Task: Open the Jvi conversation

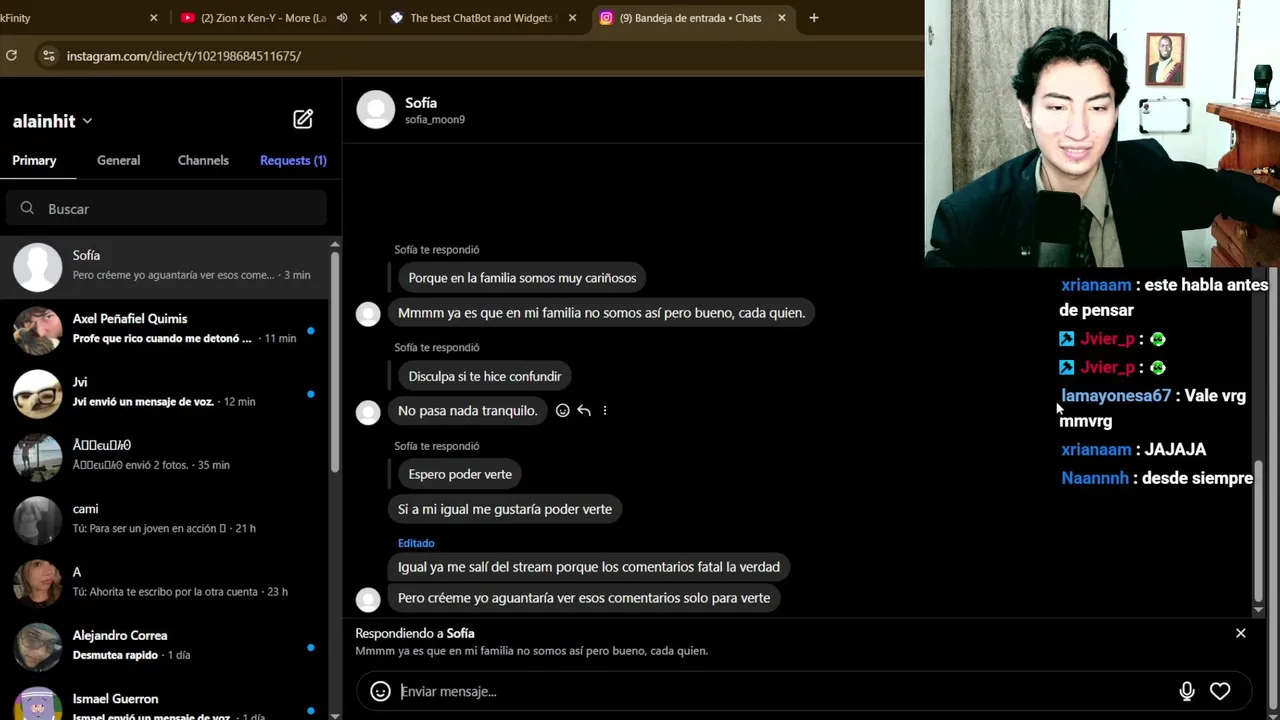Action: pos(164,392)
